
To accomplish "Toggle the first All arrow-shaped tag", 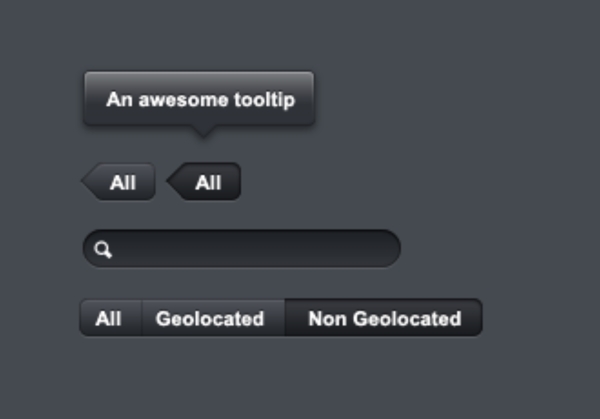I will click(120, 183).
